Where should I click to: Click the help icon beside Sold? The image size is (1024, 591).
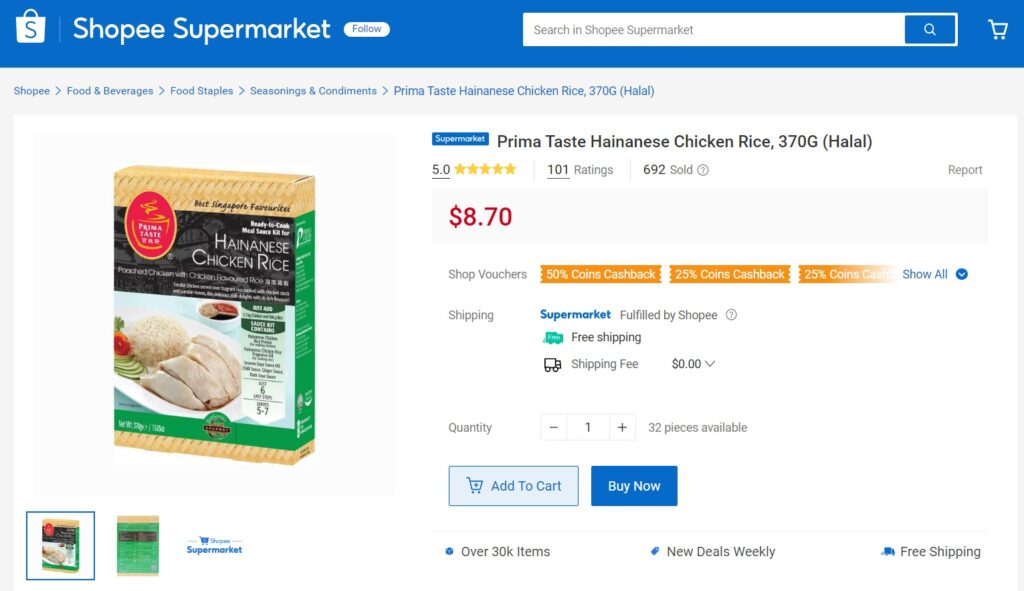703,170
